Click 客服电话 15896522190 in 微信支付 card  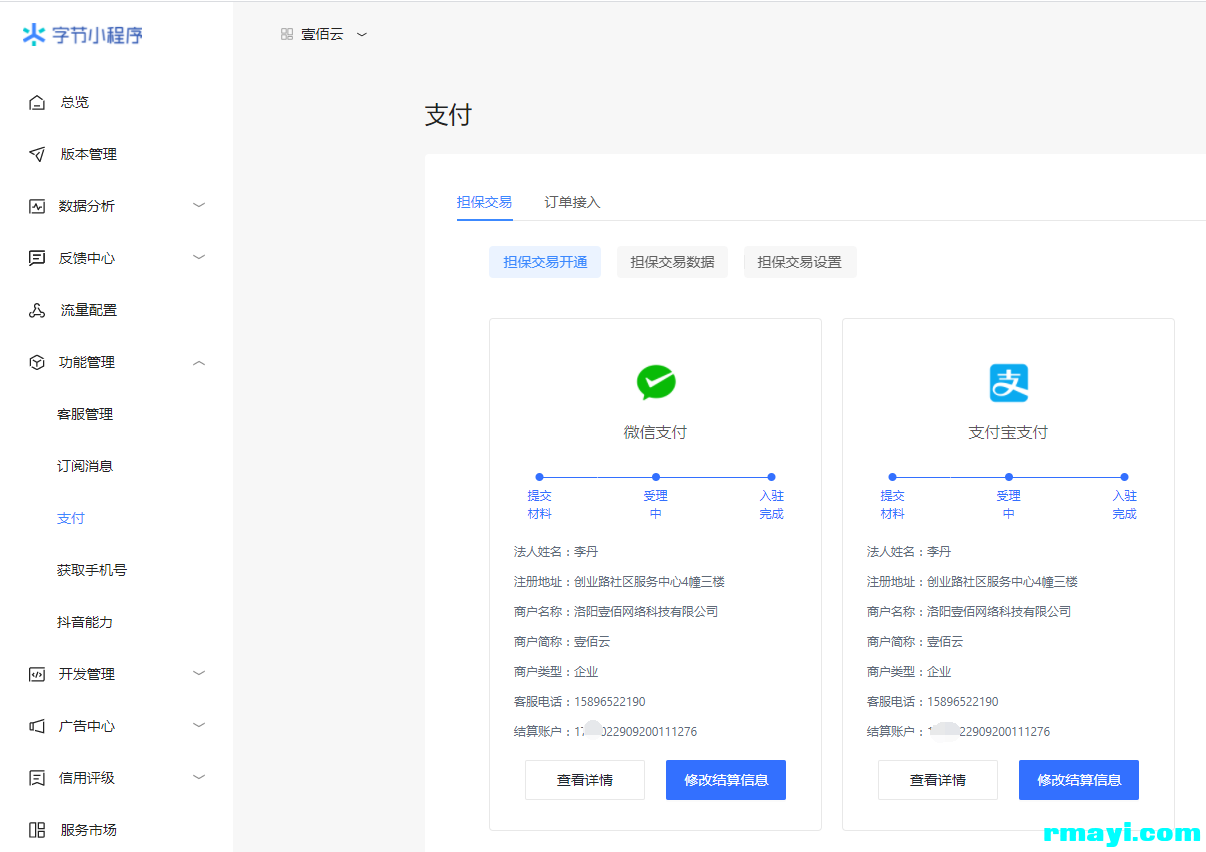[580, 701]
